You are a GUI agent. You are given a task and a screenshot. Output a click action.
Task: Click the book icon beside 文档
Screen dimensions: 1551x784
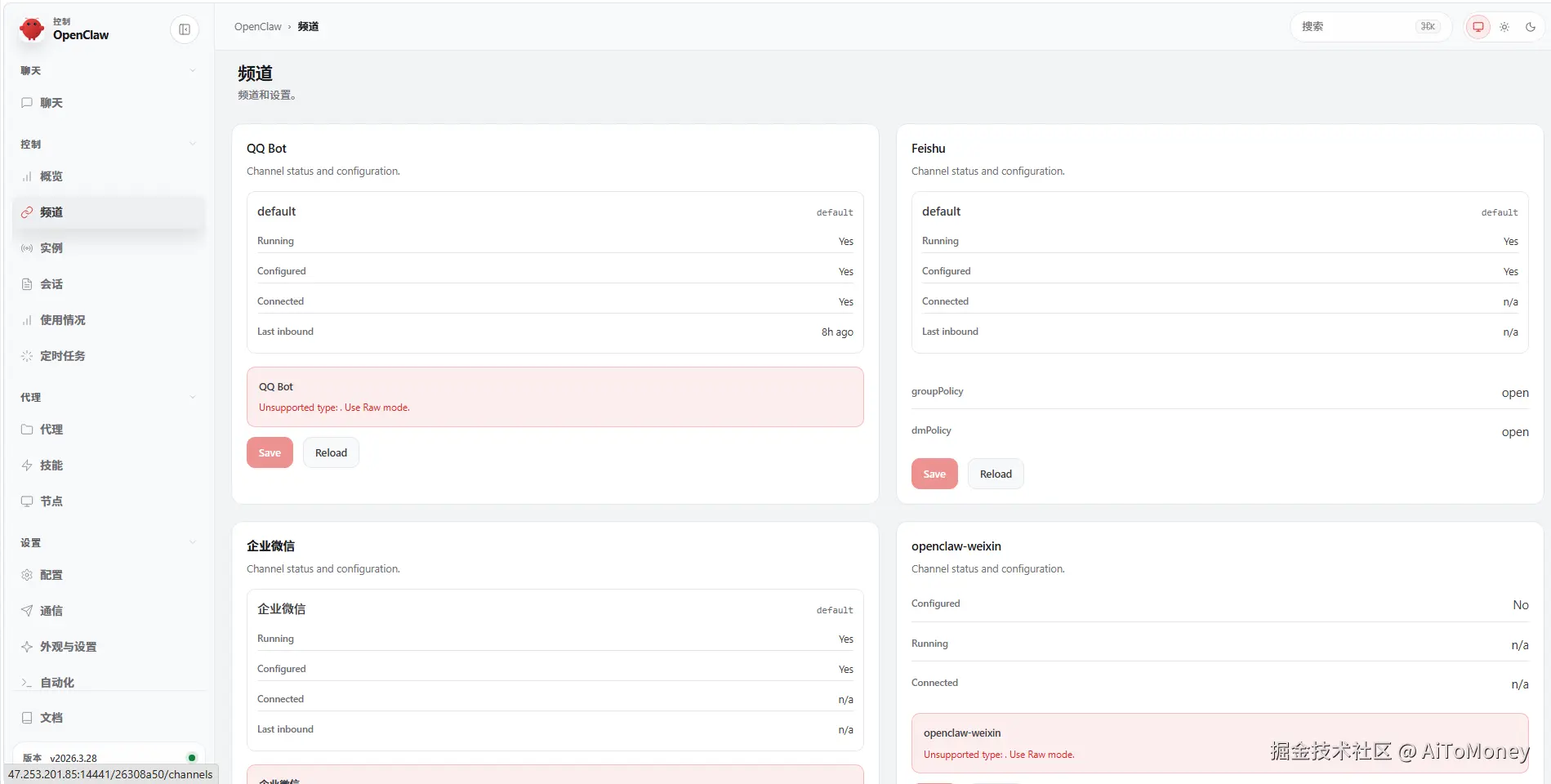(27, 718)
